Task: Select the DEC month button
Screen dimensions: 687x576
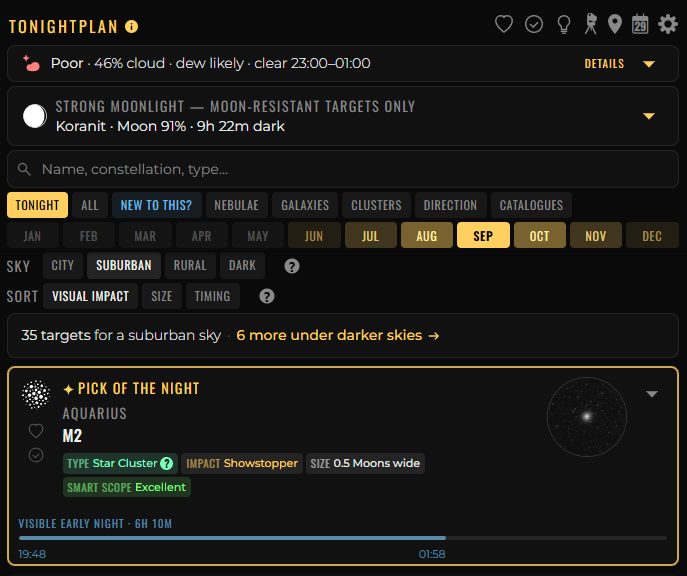Action: point(652,236)
